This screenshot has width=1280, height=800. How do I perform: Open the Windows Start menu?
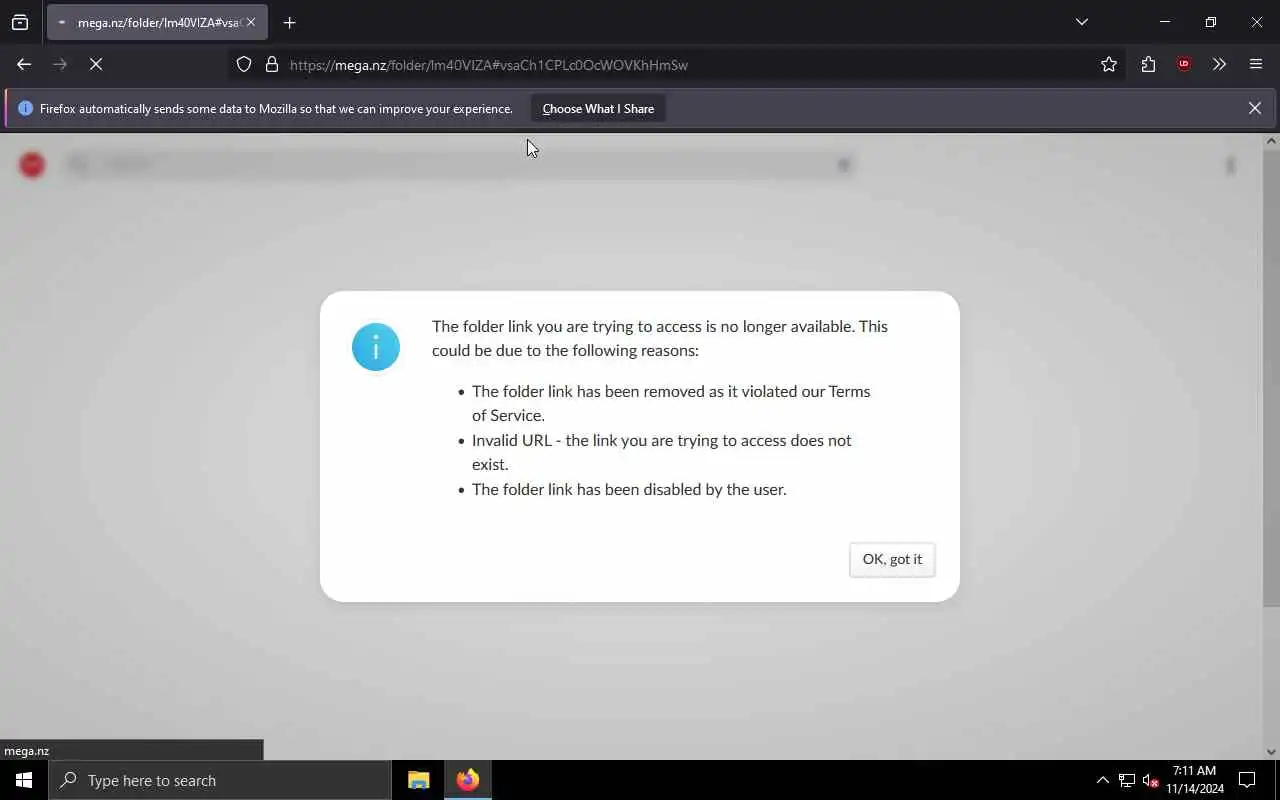(x=24, y=780)
